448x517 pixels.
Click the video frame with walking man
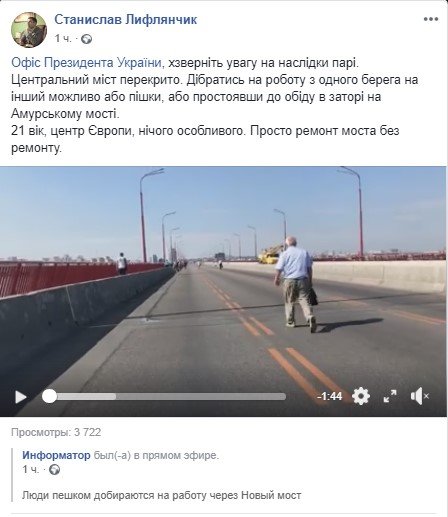point(223,277)
